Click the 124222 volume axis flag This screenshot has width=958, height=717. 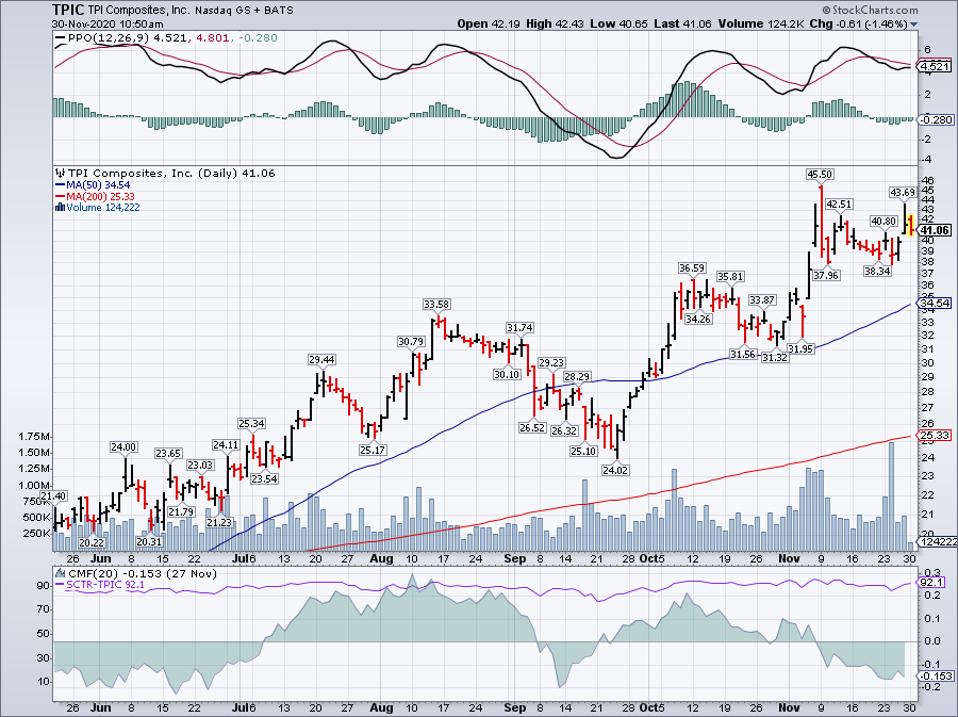pos(938,541)
